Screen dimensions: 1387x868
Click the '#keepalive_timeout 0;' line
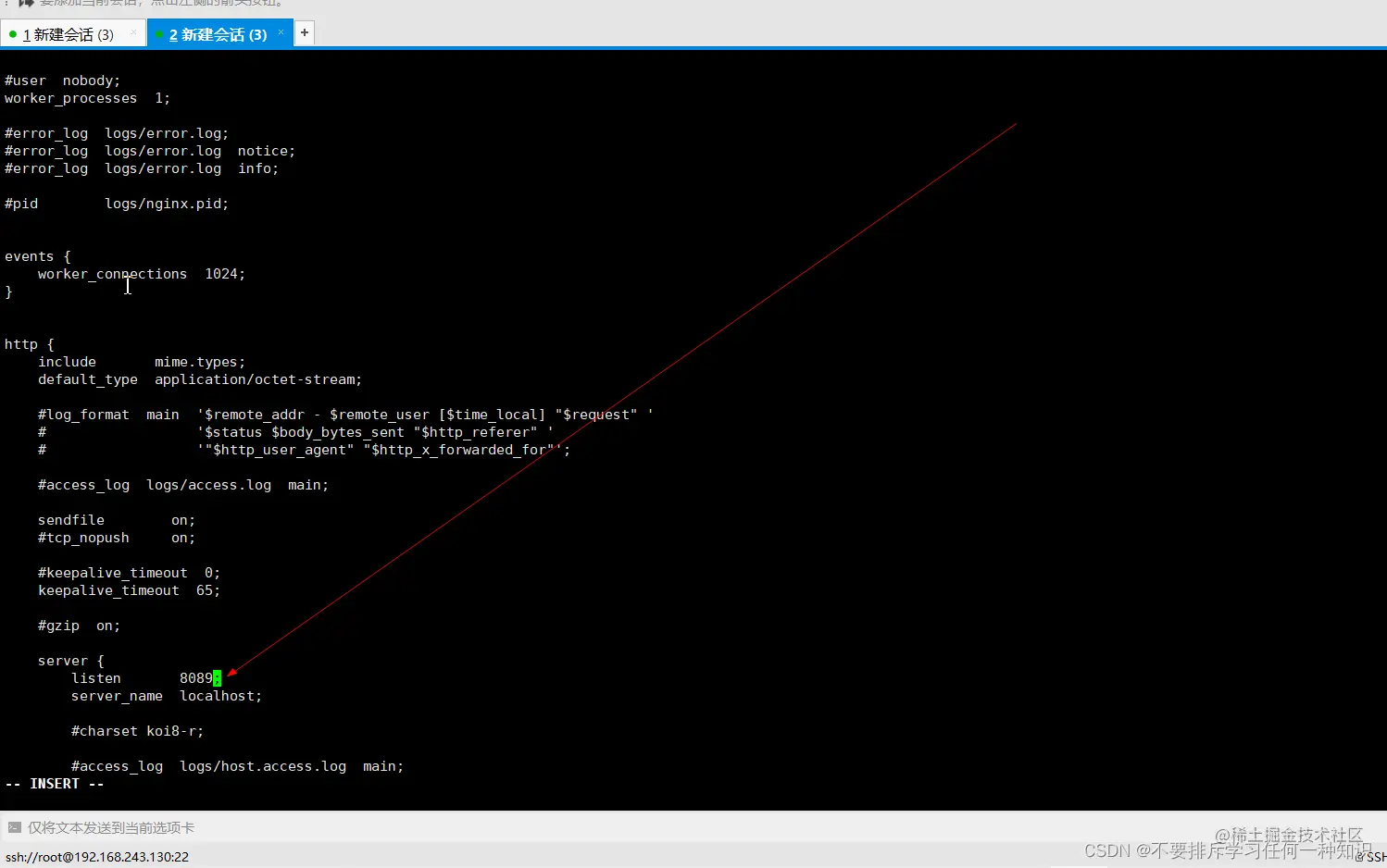point(129,573)
